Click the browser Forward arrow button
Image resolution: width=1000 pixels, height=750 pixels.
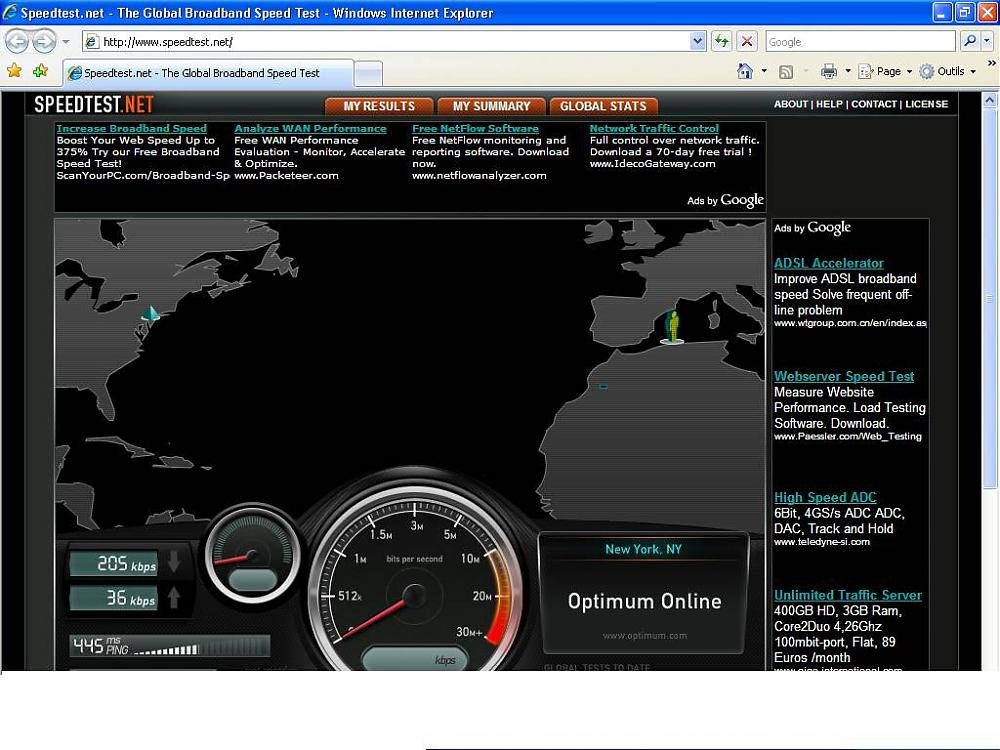pos(44,41)
